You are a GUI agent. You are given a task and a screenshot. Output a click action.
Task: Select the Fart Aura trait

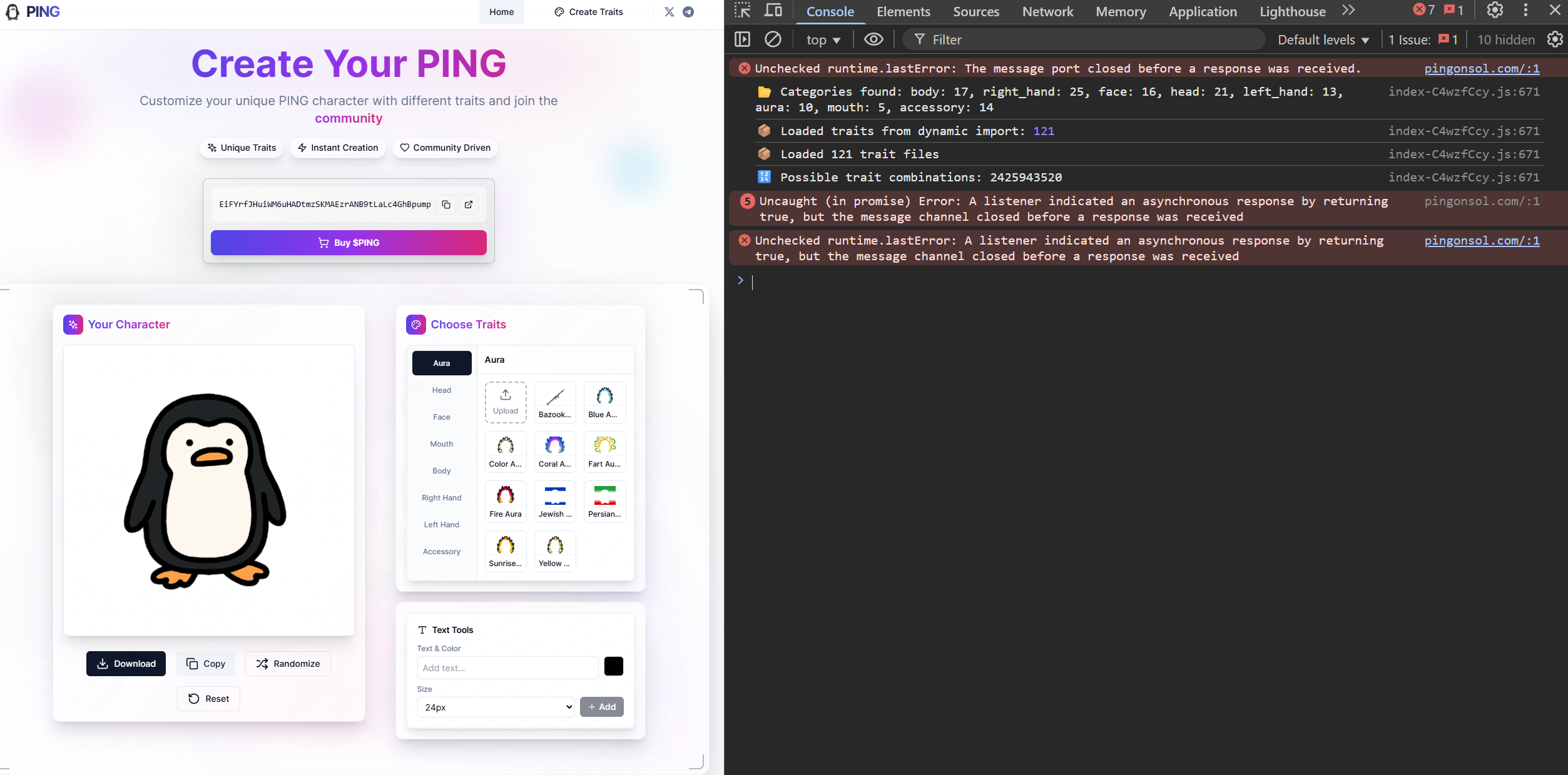pos(604,452)
